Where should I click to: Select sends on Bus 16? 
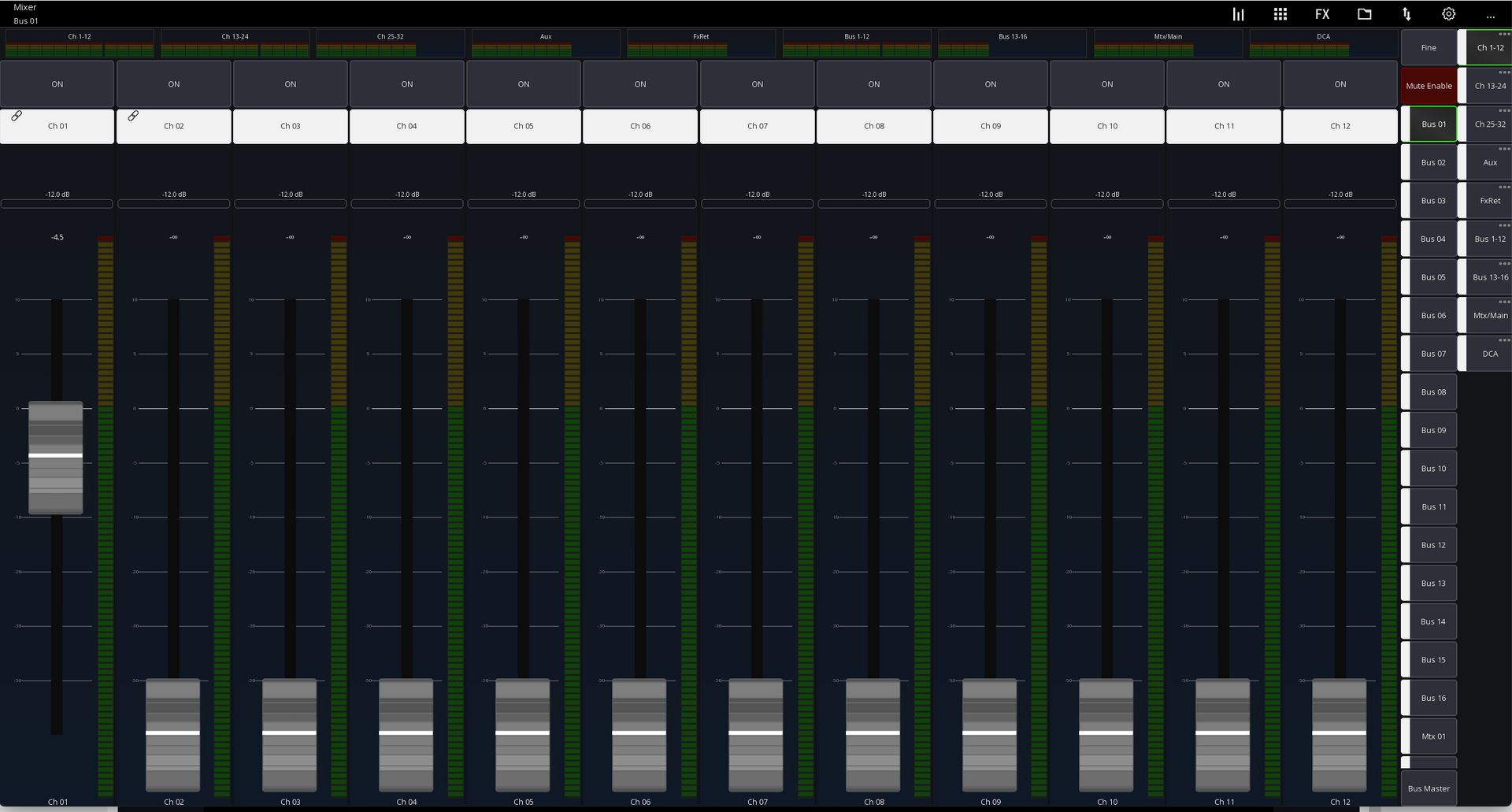click(x=1429, y=698)
